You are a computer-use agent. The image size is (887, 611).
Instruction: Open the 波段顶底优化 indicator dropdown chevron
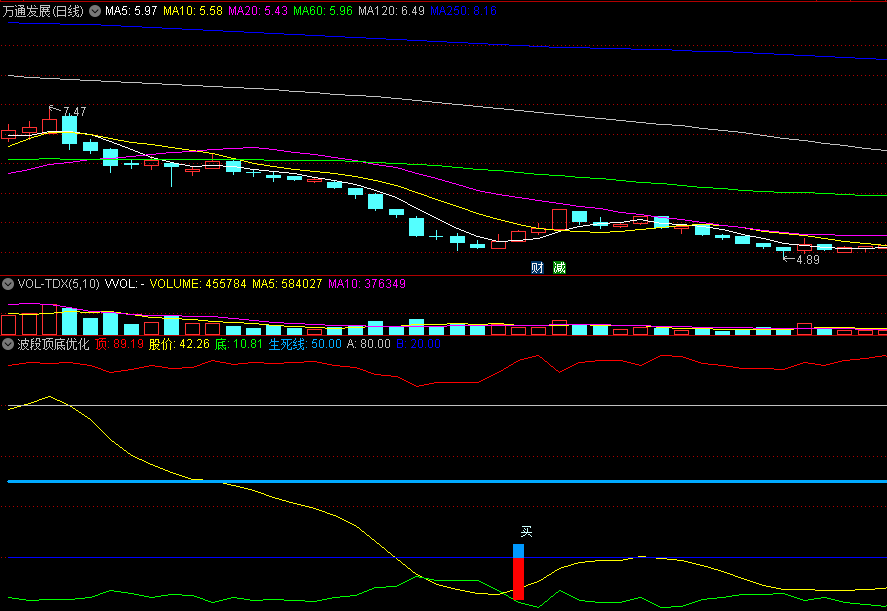(x=8, y=344)
